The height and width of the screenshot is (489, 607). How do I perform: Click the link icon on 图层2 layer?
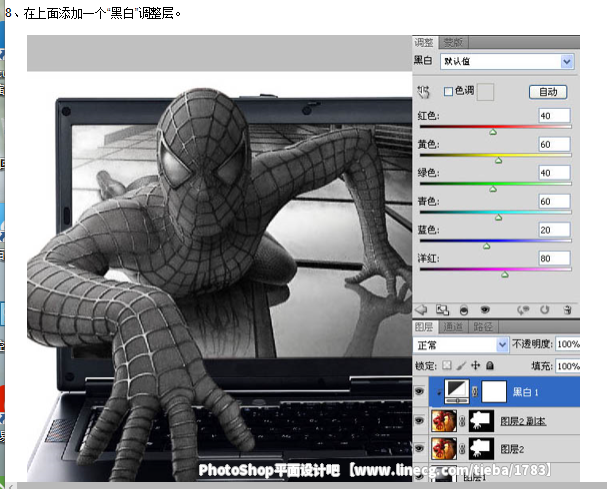tap(462, 449)
